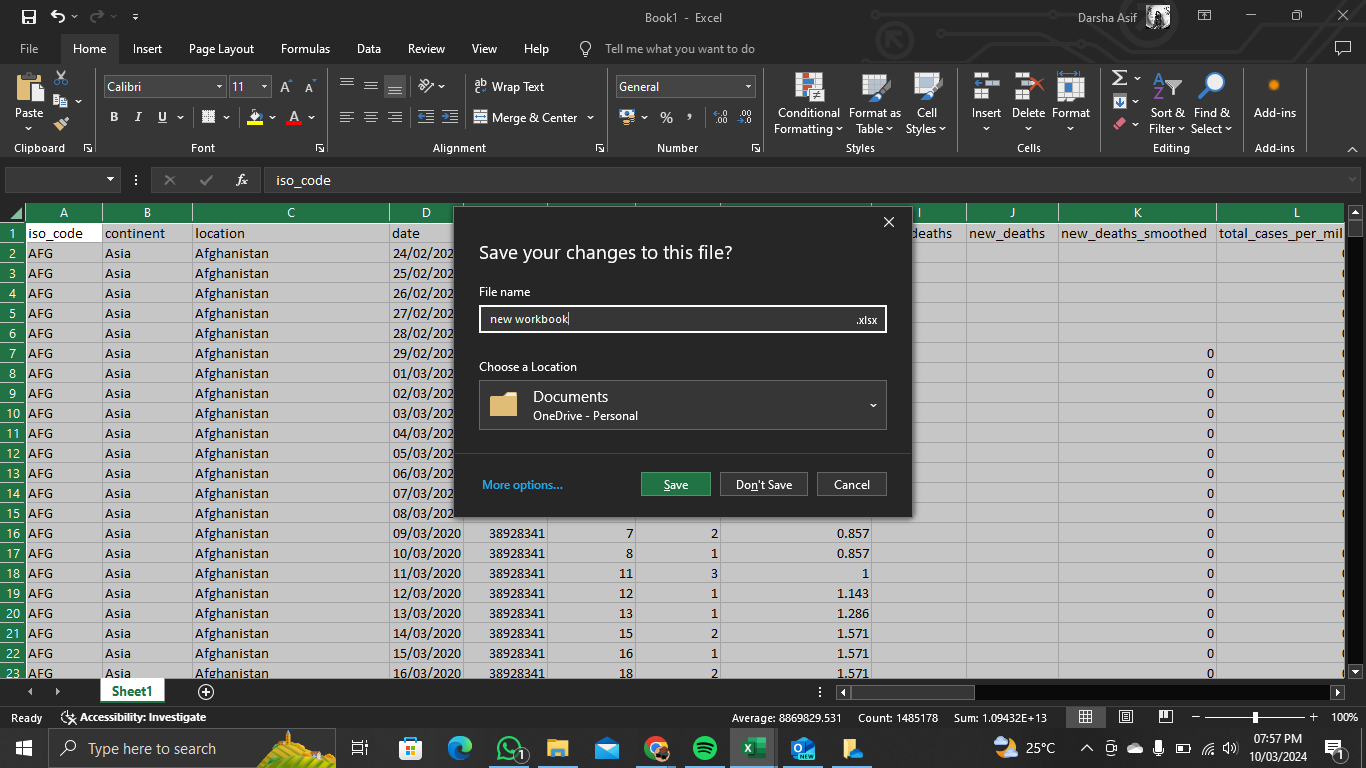The image size is (1366, 768).
Task: Click the Spotify icon in taskbar
Action: [x=705, y=748]
